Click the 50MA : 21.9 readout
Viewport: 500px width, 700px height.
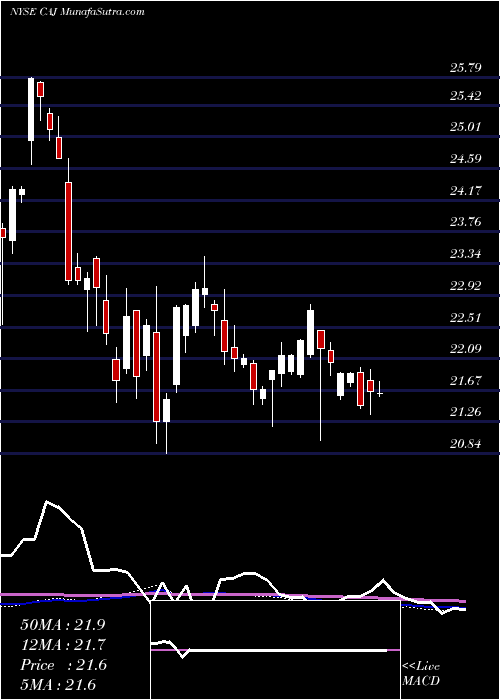point(62,624)
